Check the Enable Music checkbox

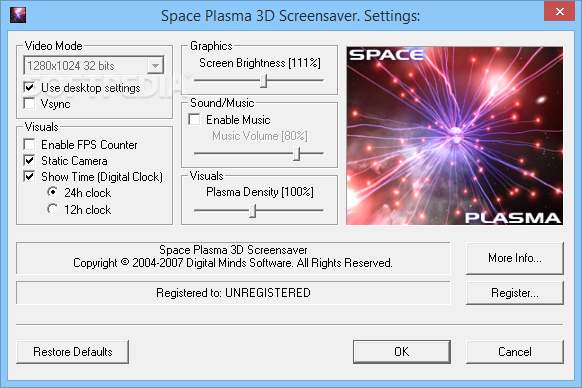pos(194,120)
